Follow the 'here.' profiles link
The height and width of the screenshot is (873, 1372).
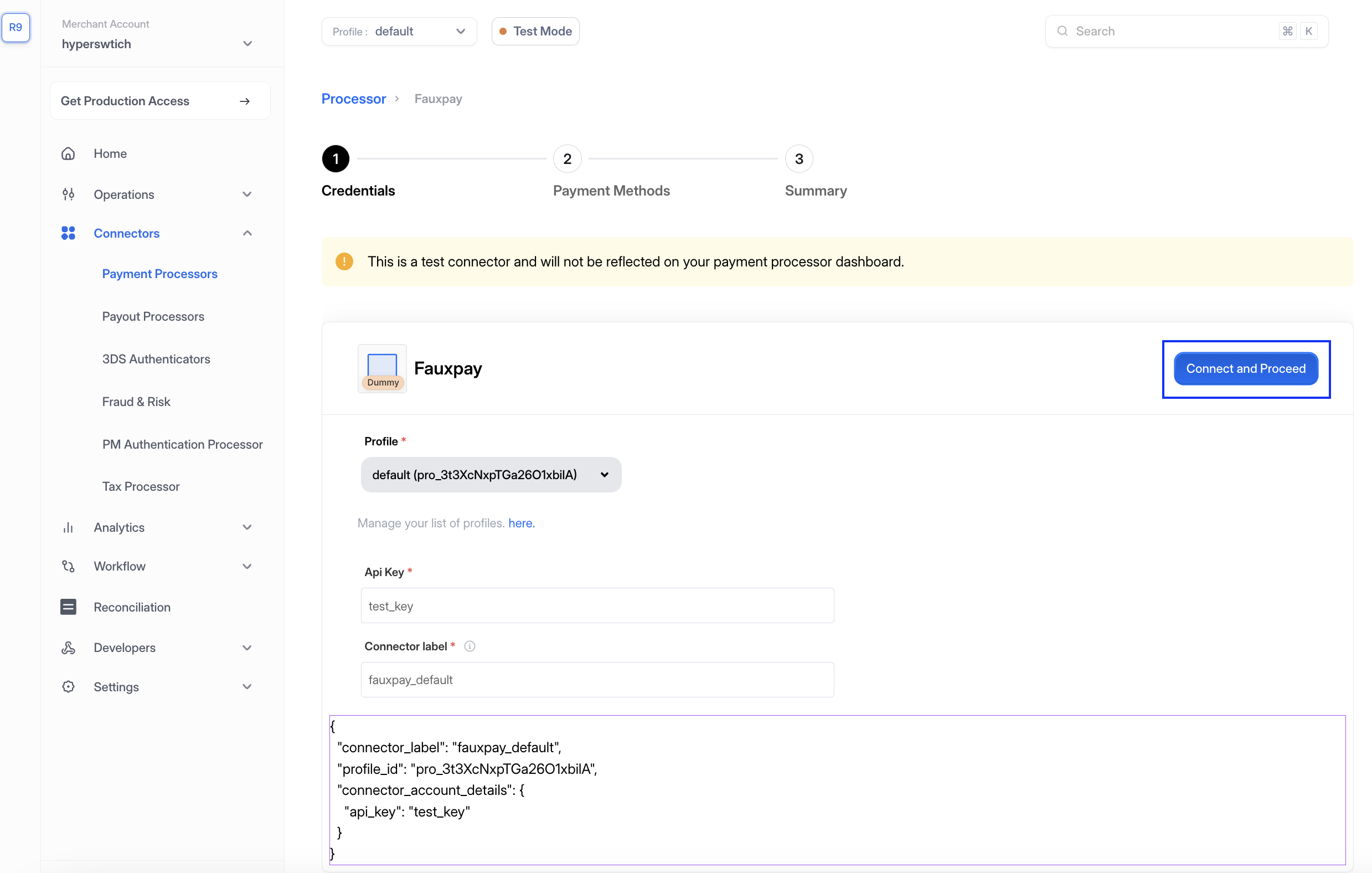tap(521, 523)
